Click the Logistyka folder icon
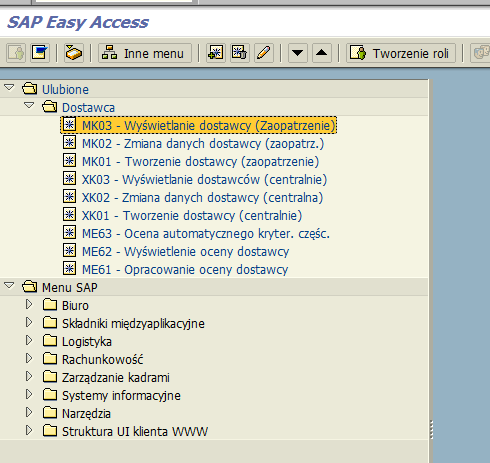This screenshot has width=490, height=463. coord(50,341)
